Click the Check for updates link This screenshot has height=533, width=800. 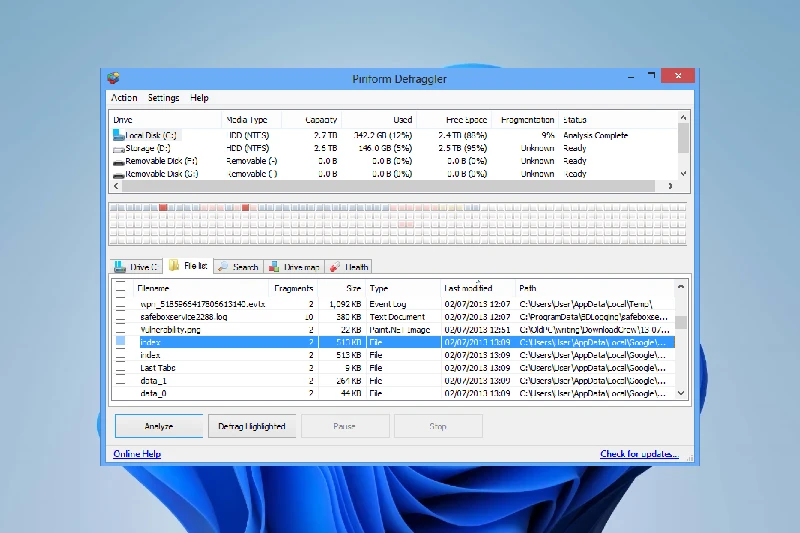click(x=639, y=453)
